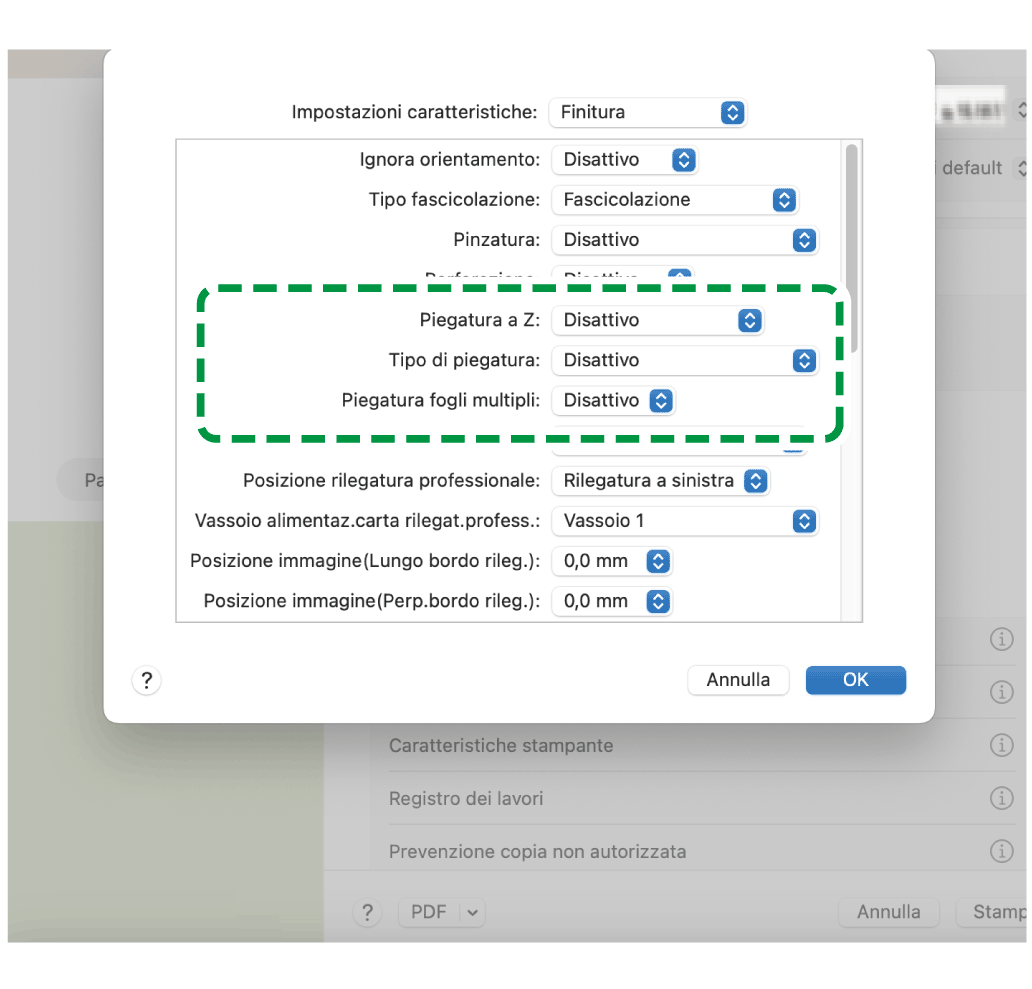Open the Piegatura a Z dropdown
The image size is (1032, 989).
pyautogui.click(x=658, y=320)
